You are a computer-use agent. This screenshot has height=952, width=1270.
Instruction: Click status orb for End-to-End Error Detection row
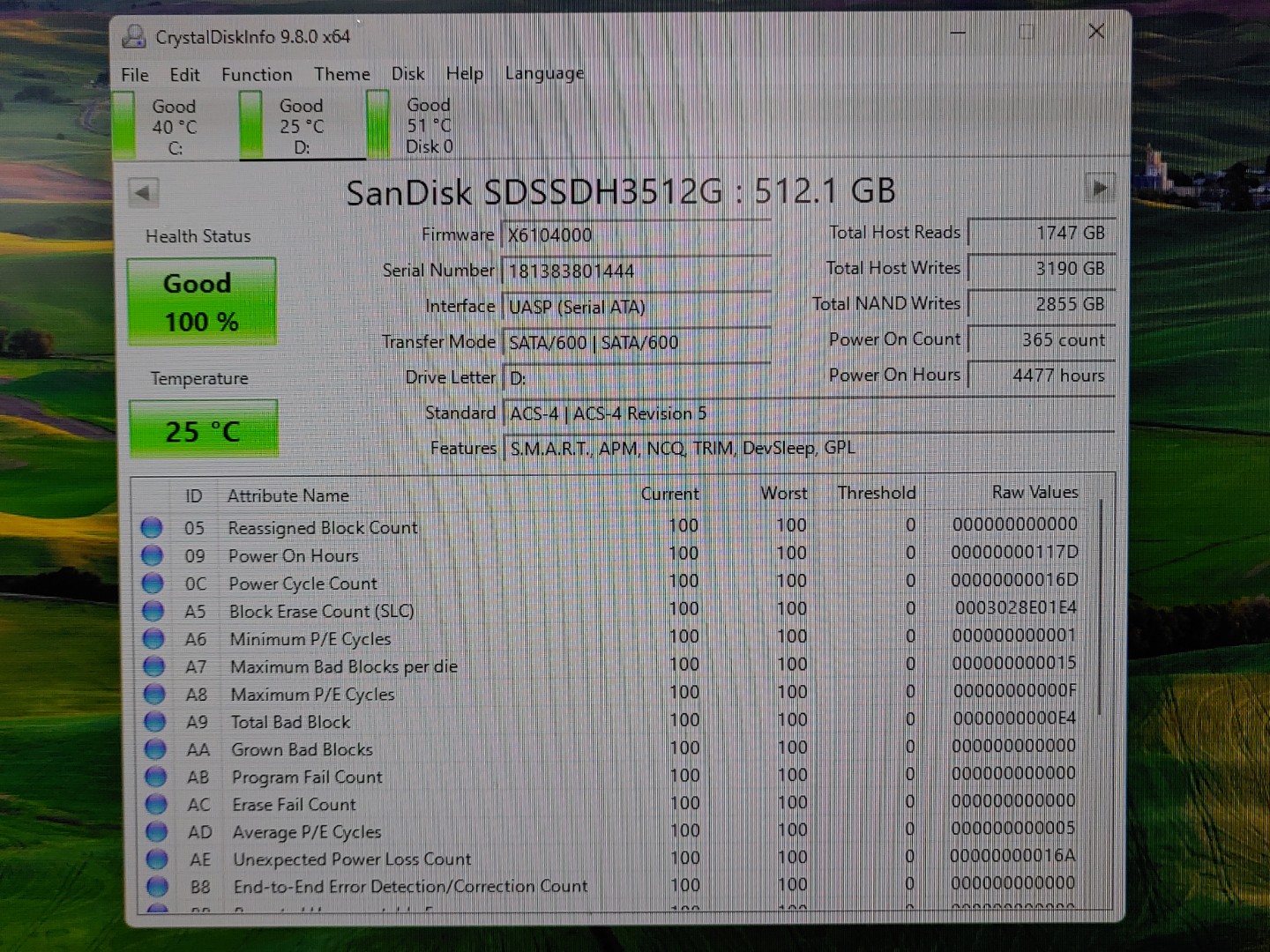coord(158,886)
